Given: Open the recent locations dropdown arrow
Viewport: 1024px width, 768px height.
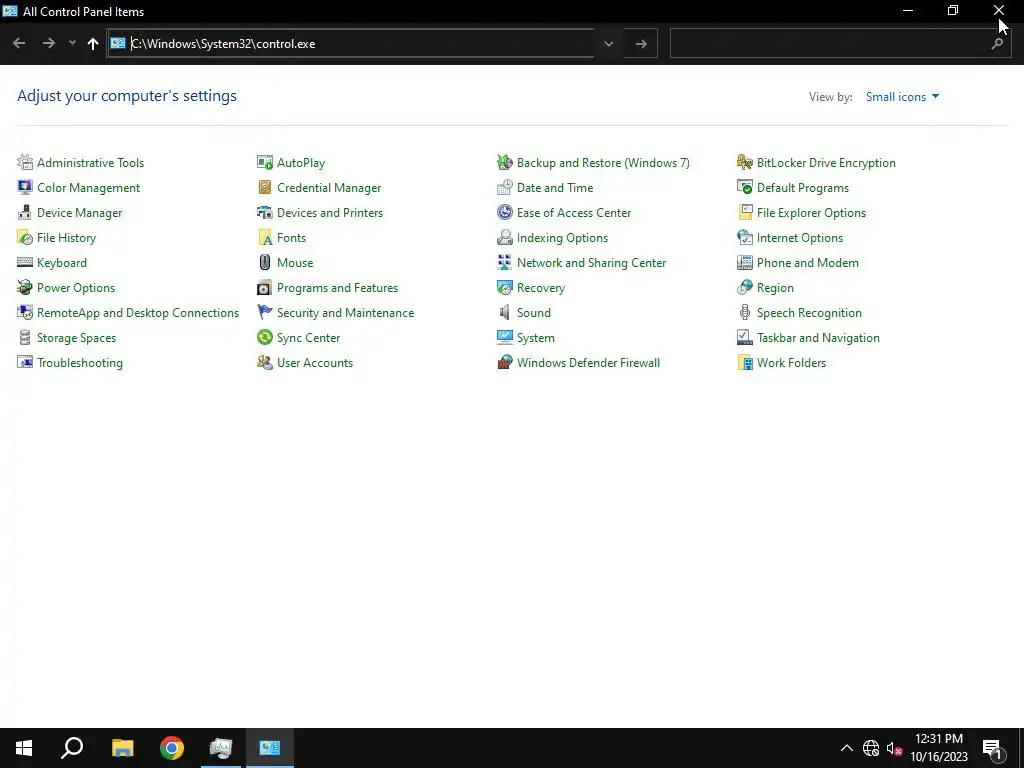Looking at the screenshot, I should tap(72, 44).
